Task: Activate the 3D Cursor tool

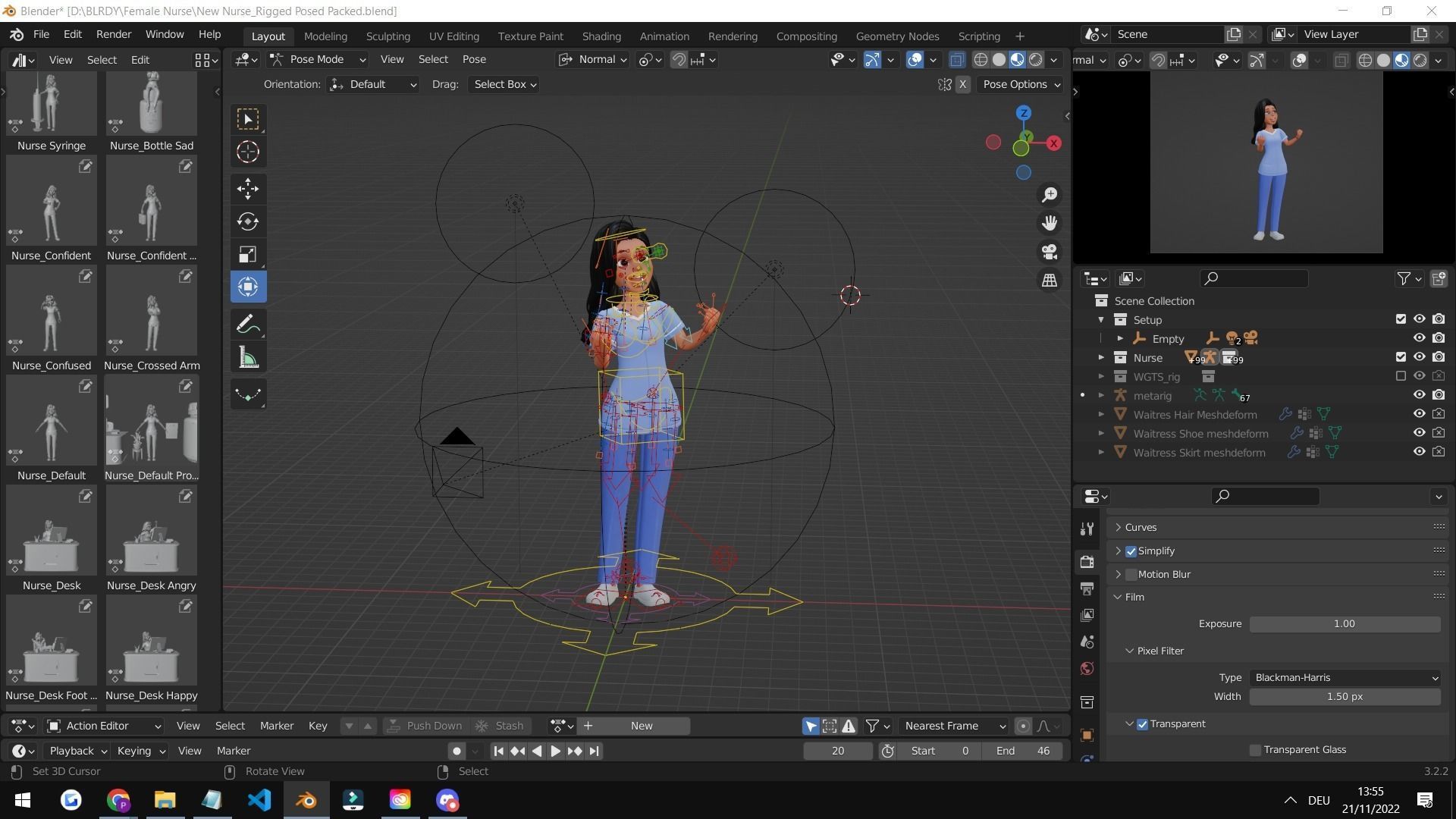Action: tap(248, 152)
